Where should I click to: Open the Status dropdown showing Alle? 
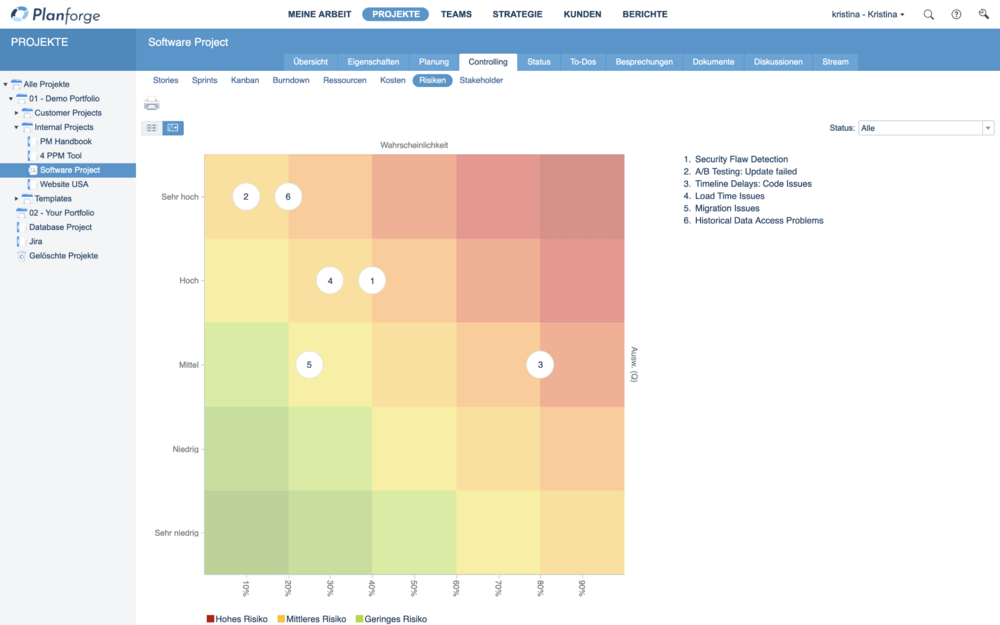pos(924,128)
